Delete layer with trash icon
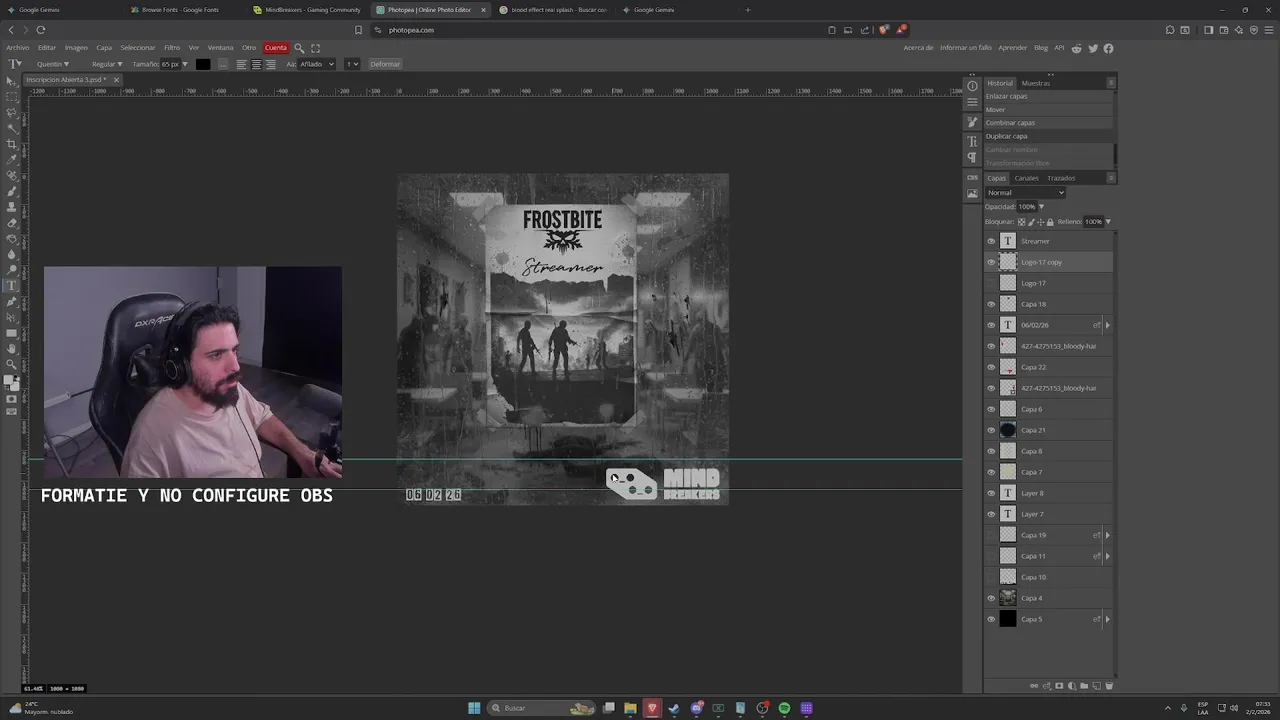Screen dimensions: 1280x720 [1108, 686]
